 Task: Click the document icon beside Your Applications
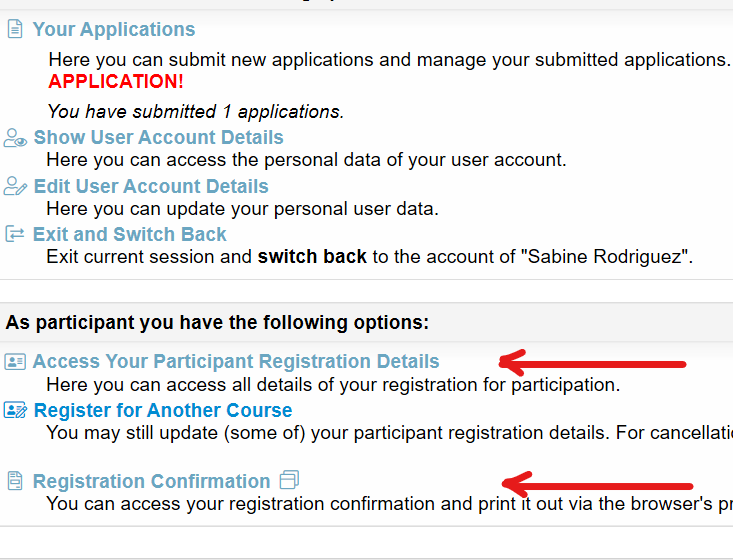tap(15, 29)
